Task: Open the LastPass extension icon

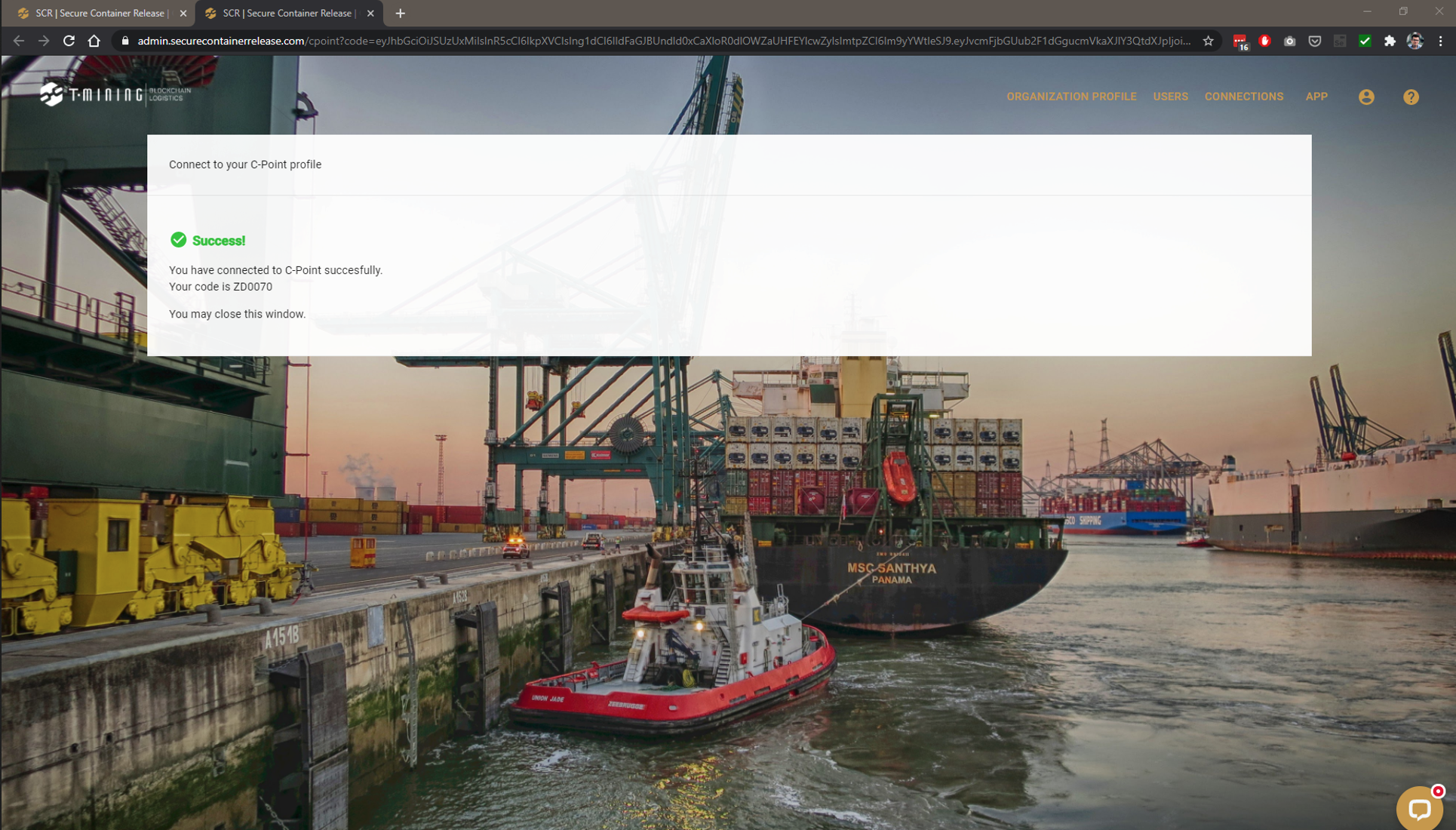Action: click(1239, 41)
